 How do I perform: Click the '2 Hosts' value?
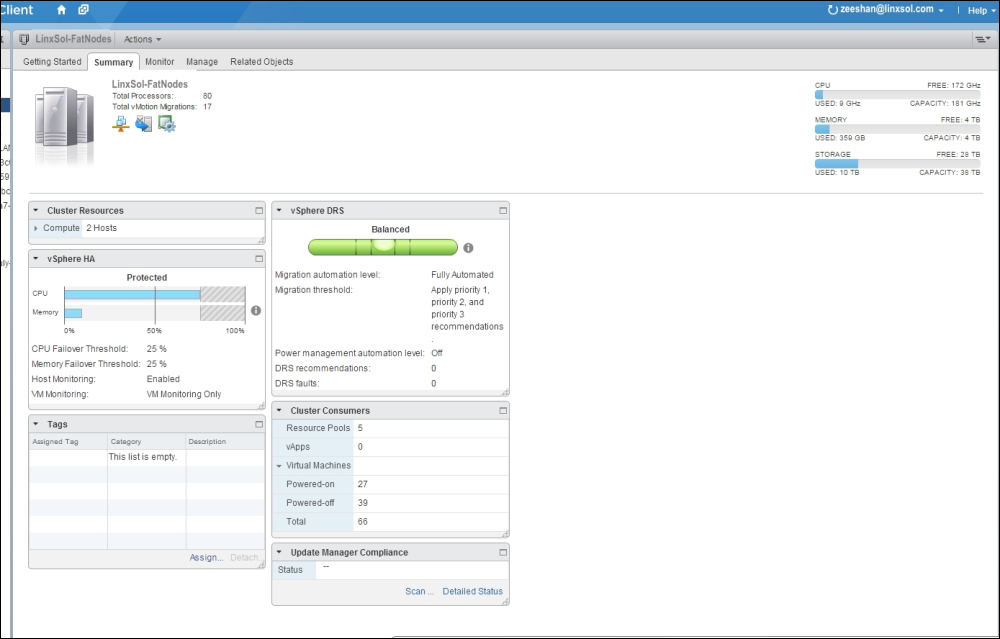coord(101,228)
